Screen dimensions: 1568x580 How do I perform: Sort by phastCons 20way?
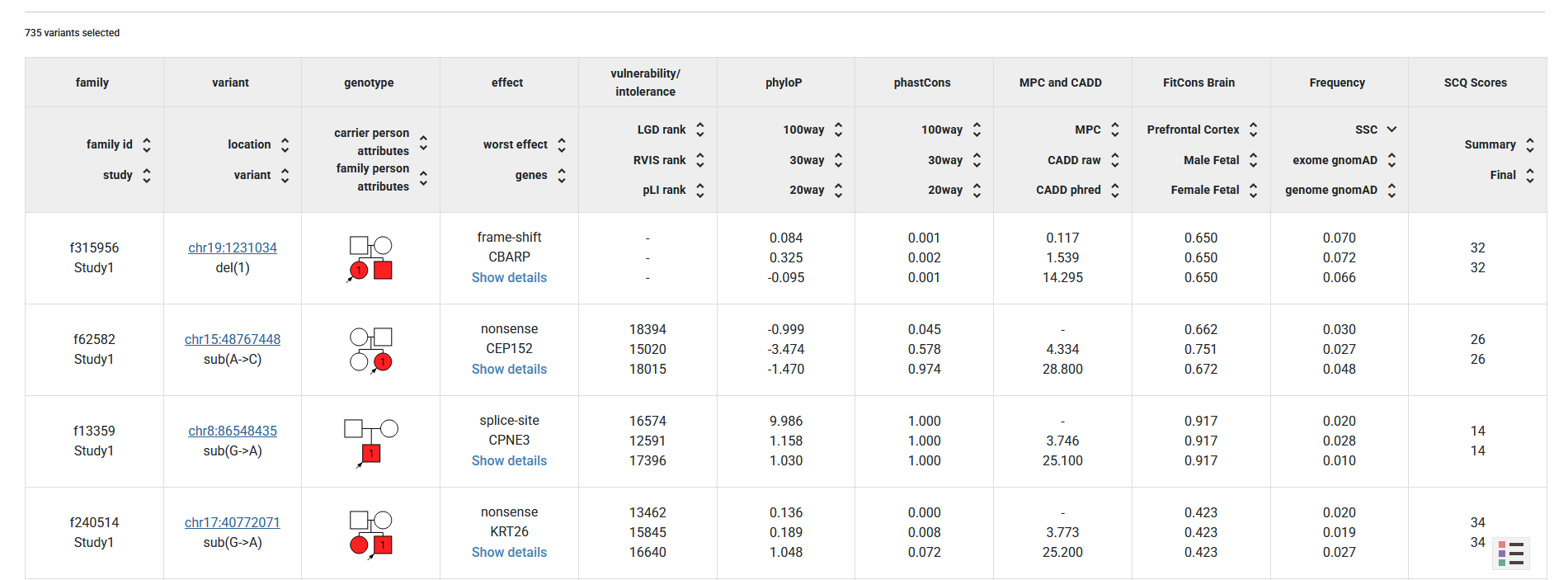tap(977, 190)
